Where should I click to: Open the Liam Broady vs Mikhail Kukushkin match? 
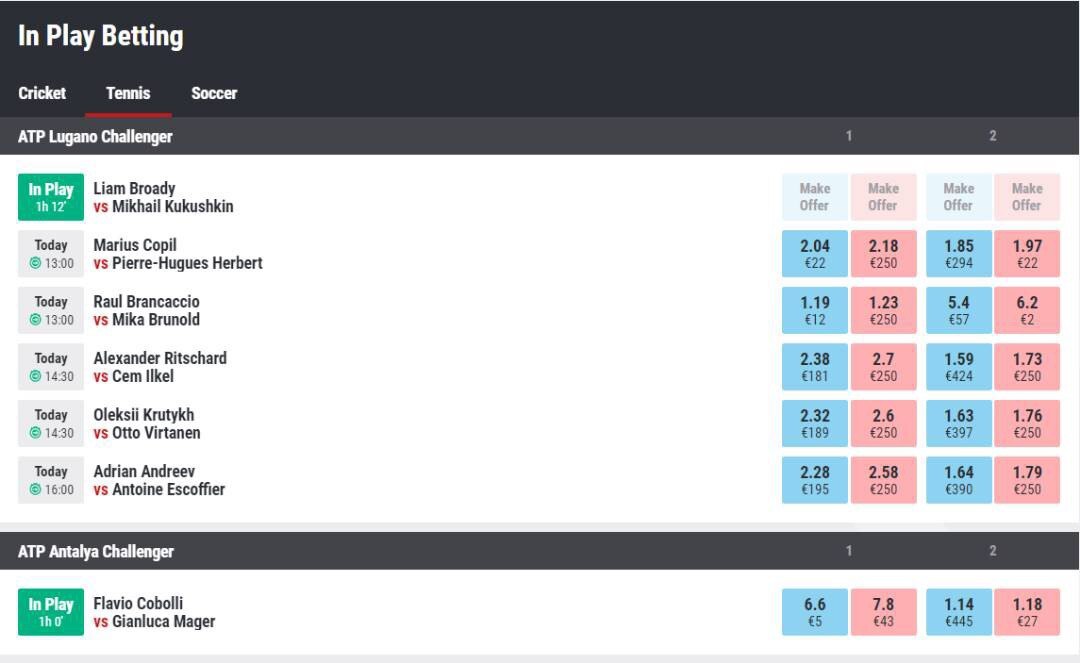(x=163, y=197)
